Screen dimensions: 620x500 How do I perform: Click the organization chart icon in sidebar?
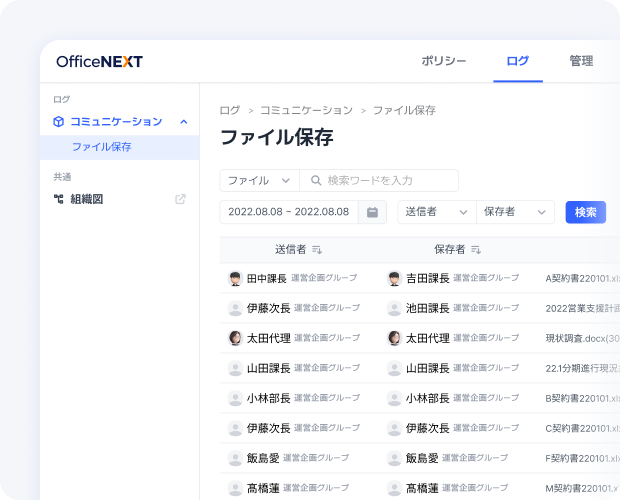[x=59, y=199]
